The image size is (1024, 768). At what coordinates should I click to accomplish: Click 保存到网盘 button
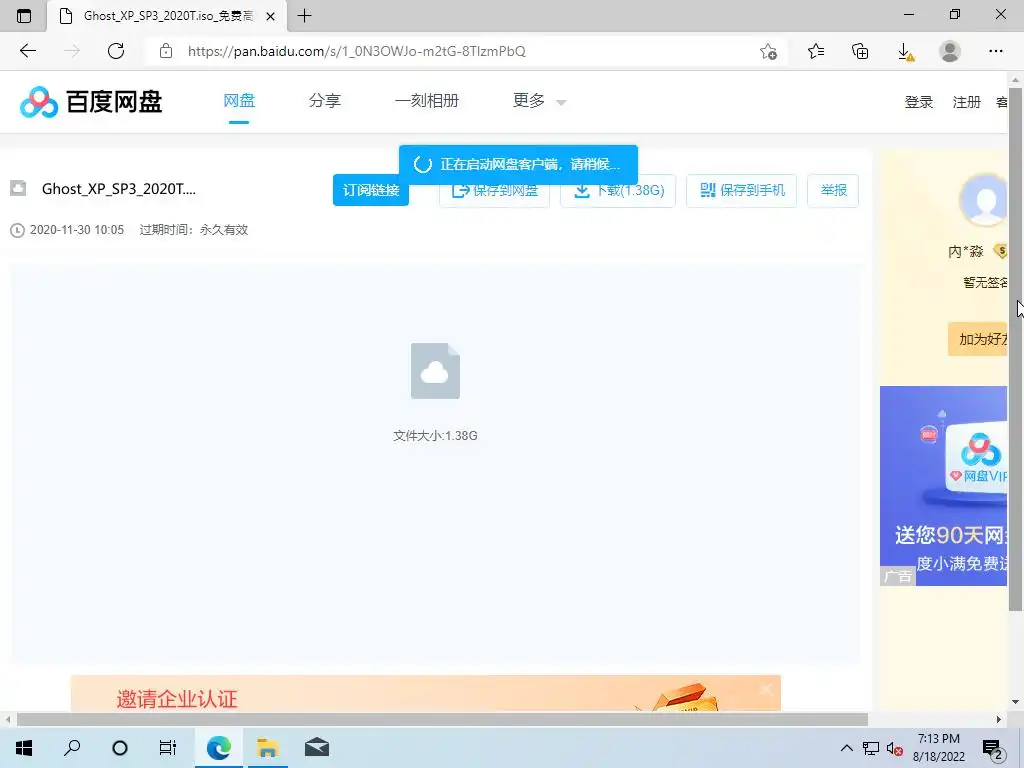pyautogui.click(x=494, y=191)
